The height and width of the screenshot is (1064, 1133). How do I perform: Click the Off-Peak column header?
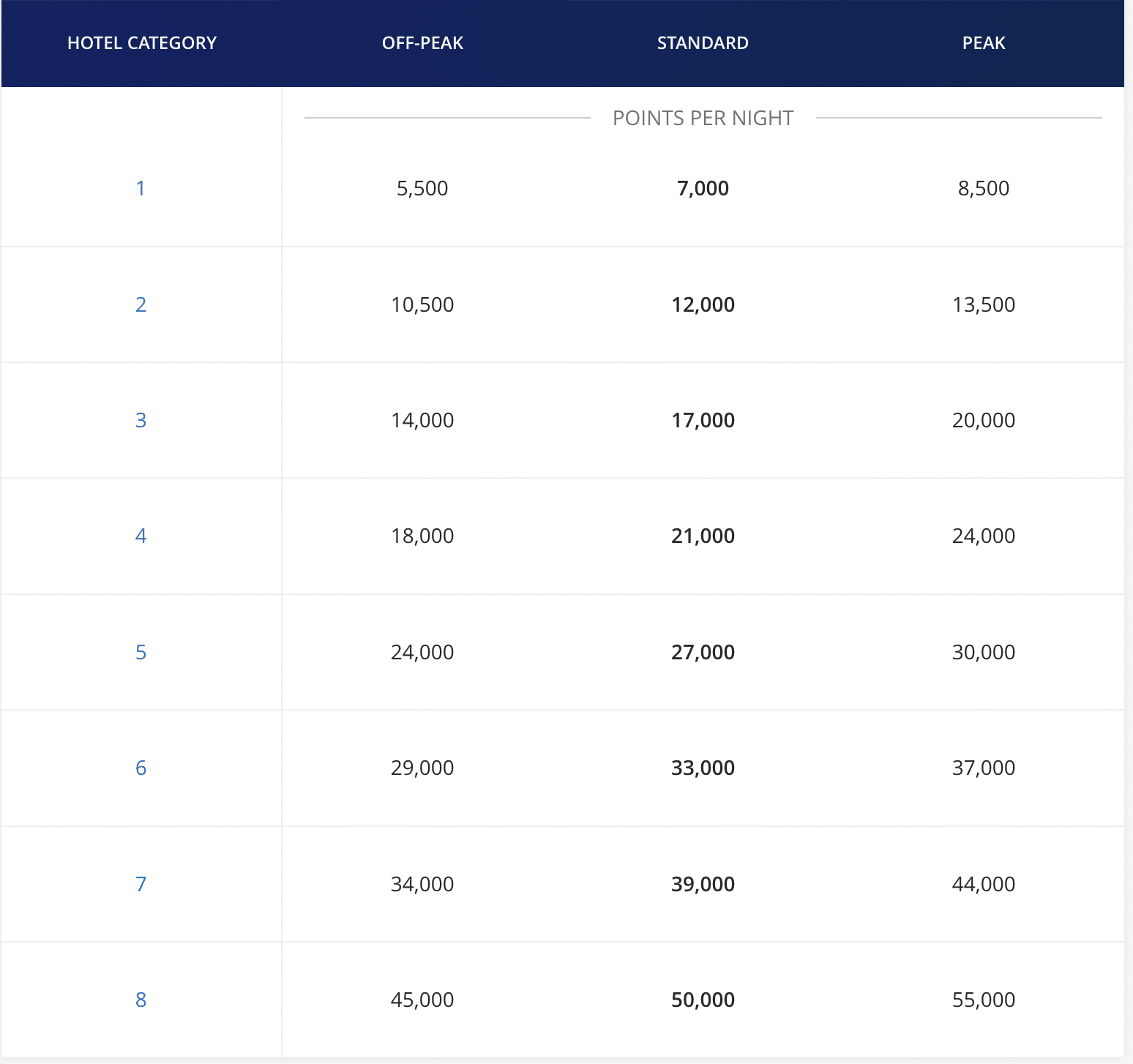422,43
